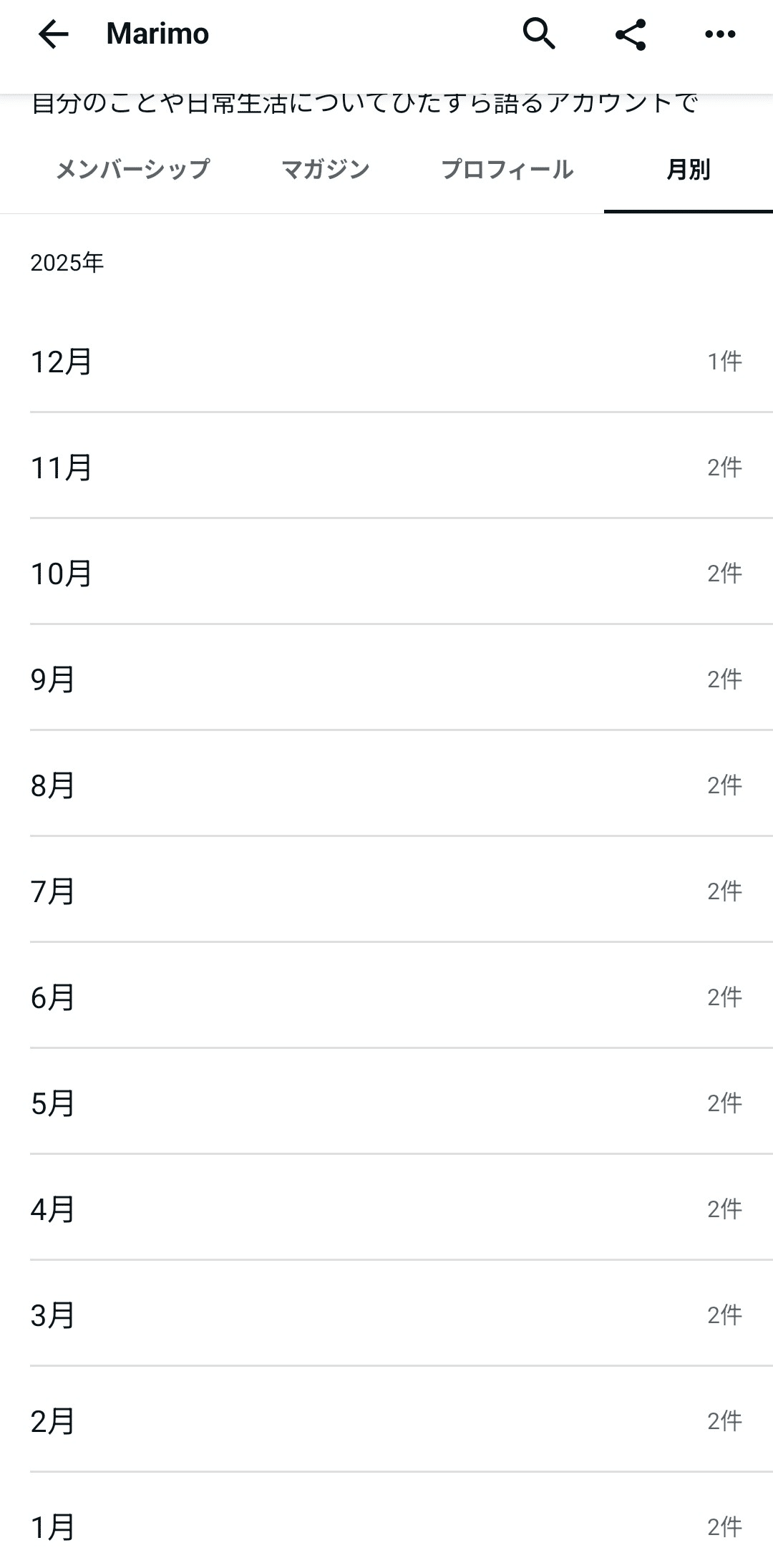Screen dimensions: 773x1568
Task: Select the 月別 tab
Action: pos(688,170)
